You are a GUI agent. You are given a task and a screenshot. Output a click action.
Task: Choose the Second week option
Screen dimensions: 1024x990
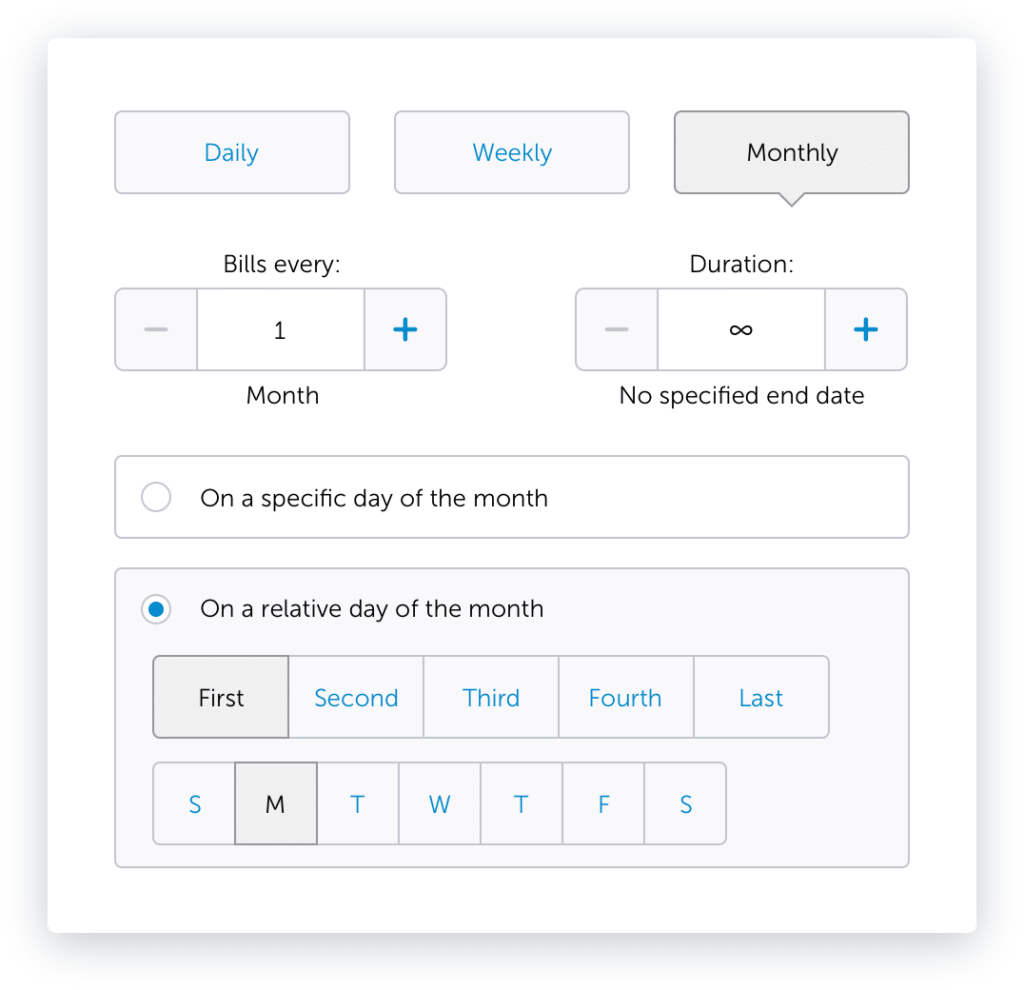(x=356, y=698)
